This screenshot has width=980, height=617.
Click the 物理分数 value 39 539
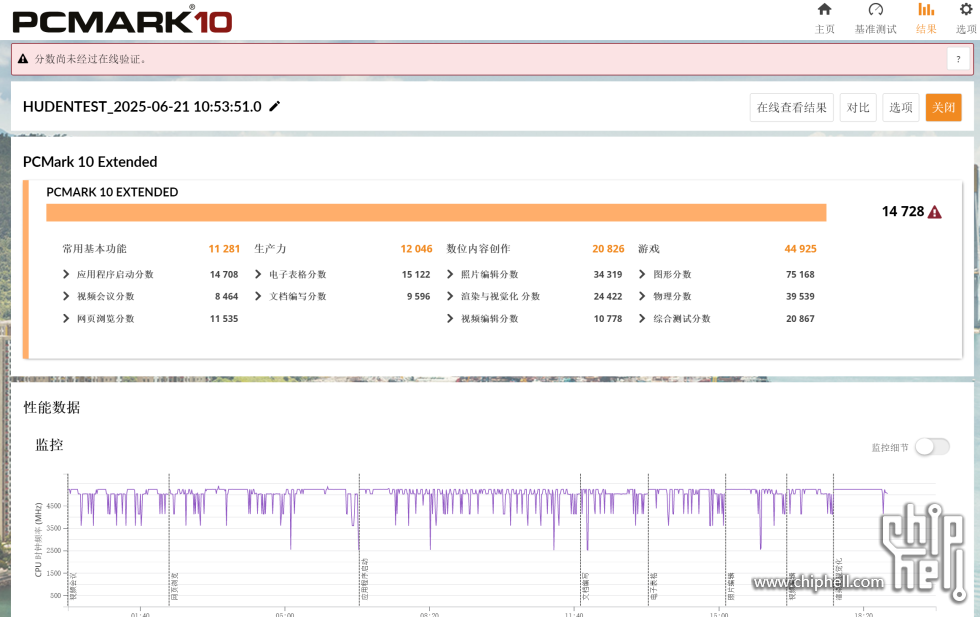[801, 296]
